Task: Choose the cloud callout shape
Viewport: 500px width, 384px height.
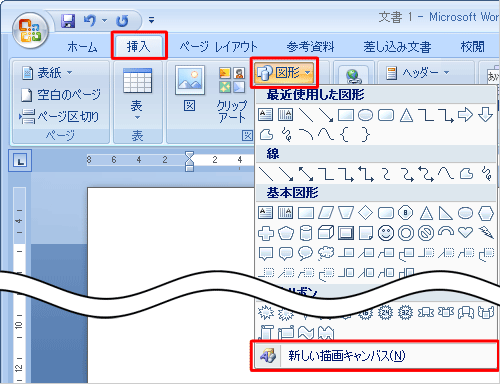Action: pos(326,253)
